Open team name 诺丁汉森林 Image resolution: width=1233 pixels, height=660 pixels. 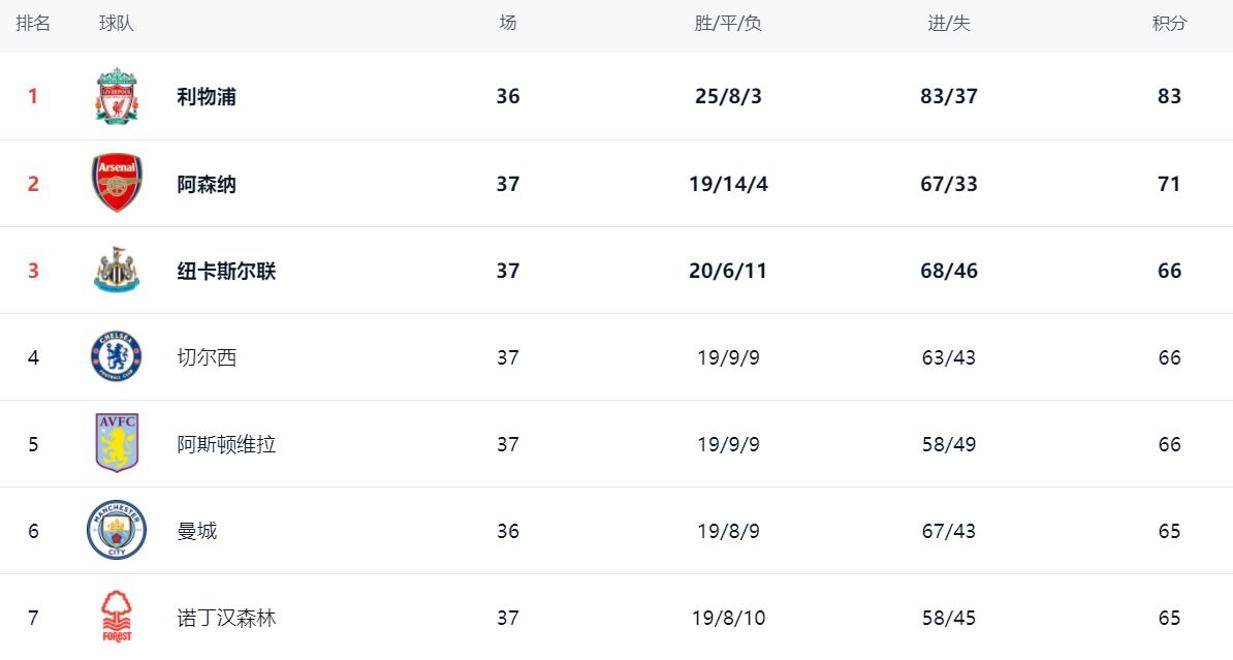coord(226,618)
